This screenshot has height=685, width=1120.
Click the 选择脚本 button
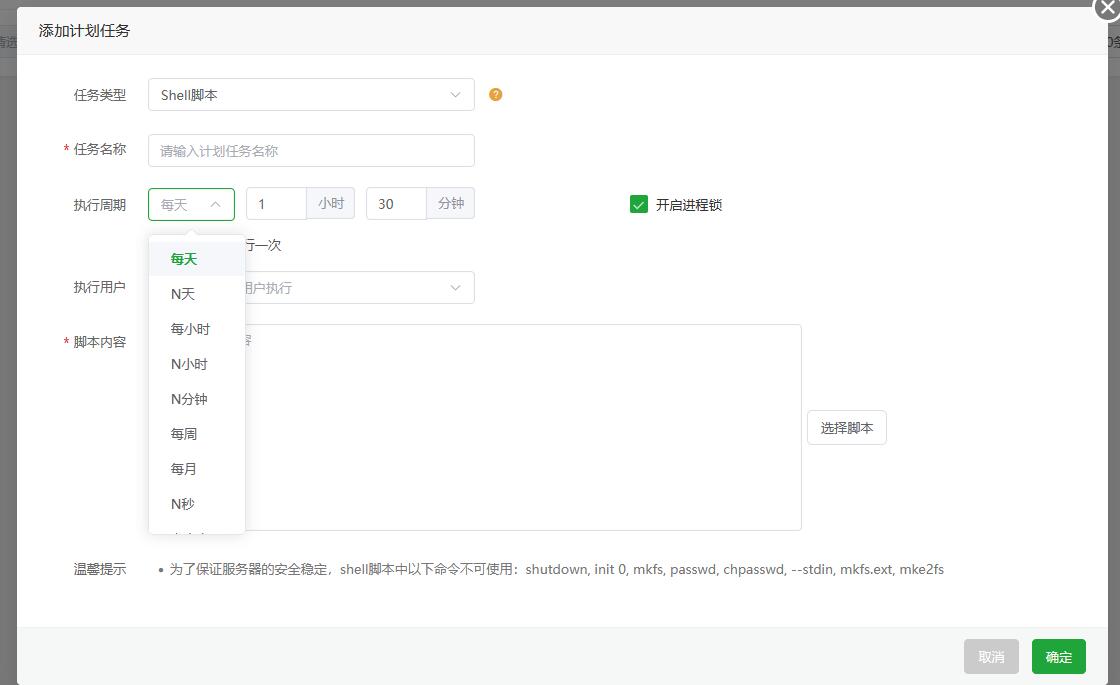tap(846, 427)
